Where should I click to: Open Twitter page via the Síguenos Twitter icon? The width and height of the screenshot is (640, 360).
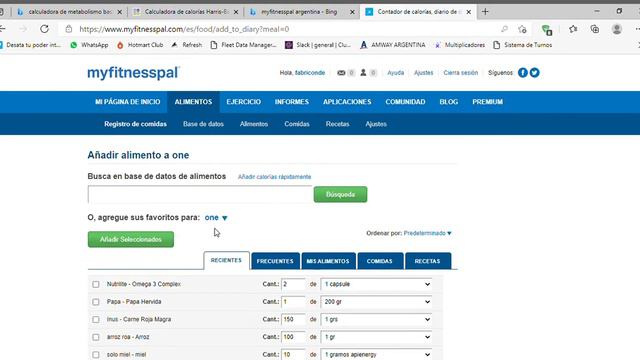click(x=534, y=73)
